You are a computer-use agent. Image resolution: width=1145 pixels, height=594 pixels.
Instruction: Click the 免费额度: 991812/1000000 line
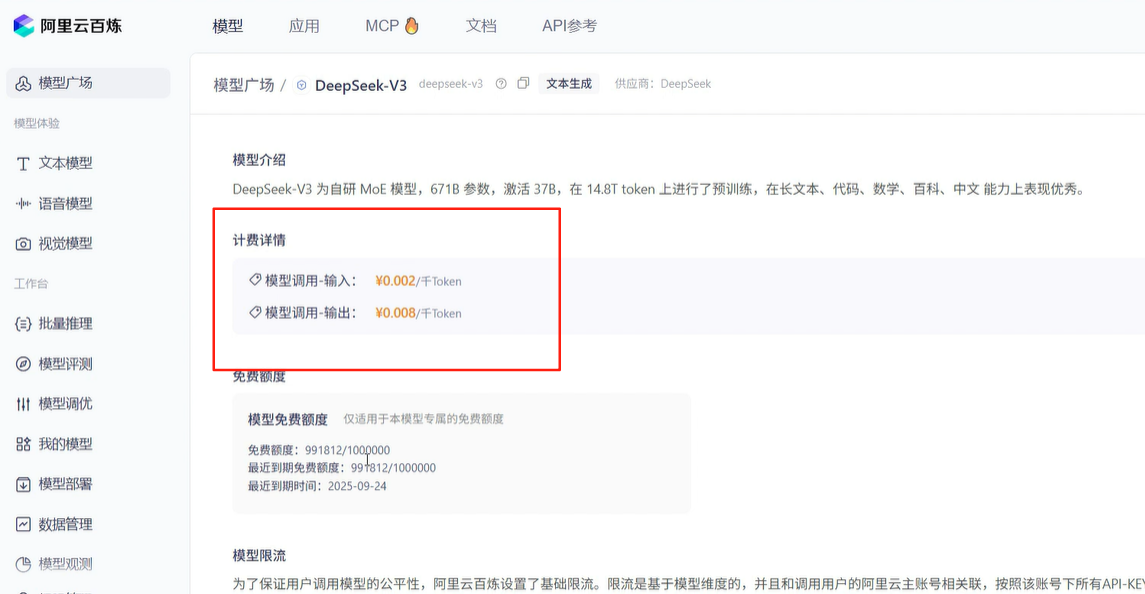click(x=319, y=450)
